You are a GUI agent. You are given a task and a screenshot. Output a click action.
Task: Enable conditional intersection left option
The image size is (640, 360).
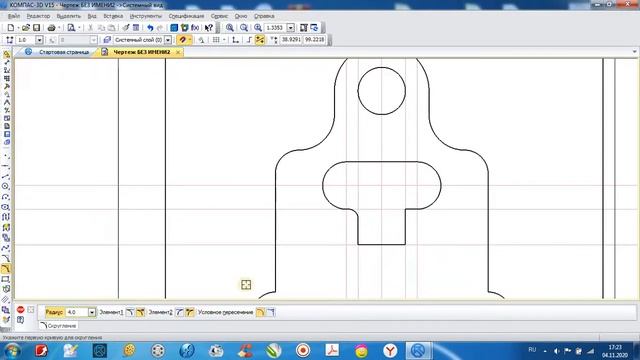(260, 312)
